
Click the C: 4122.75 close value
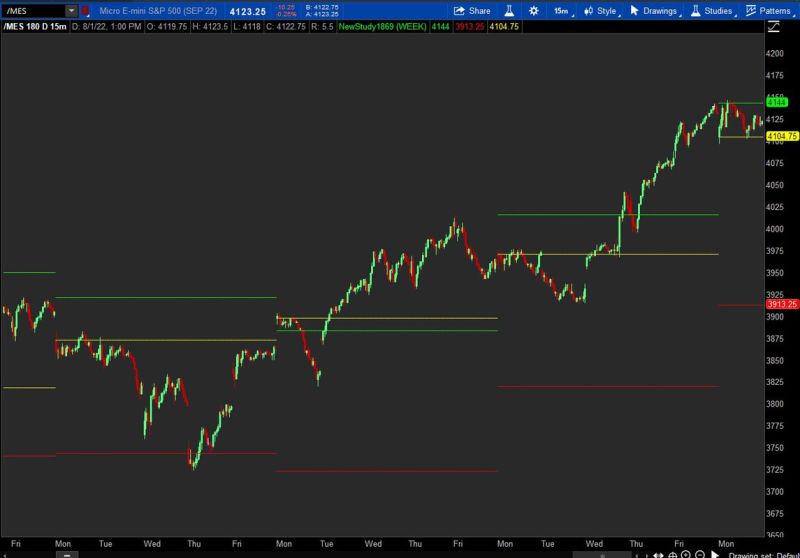tap(286, 27)
